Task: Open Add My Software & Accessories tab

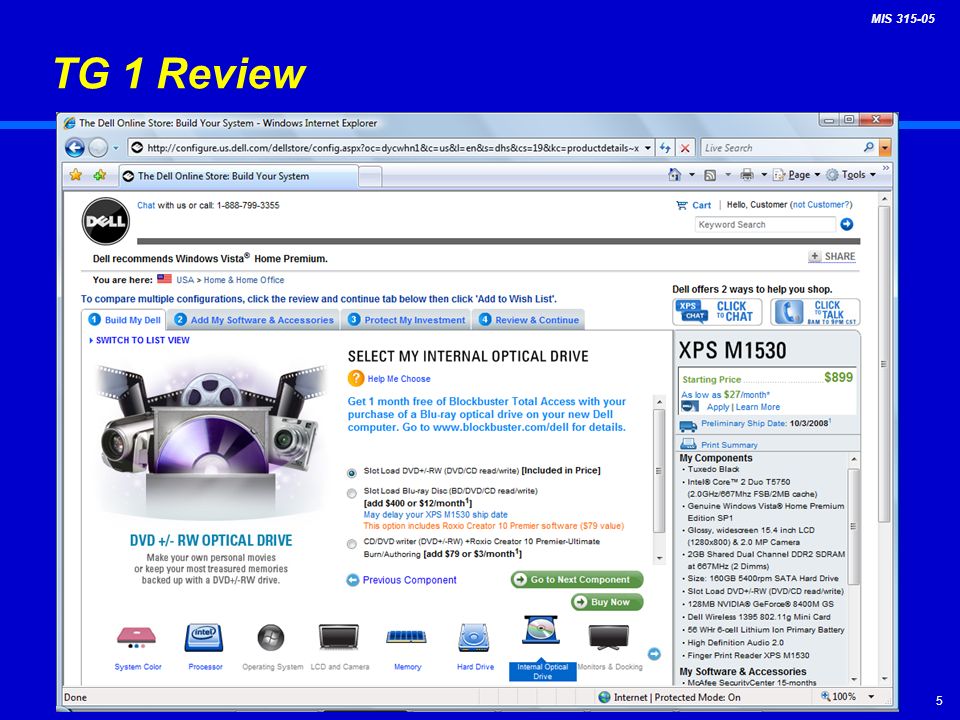Action: coord(253,320)
